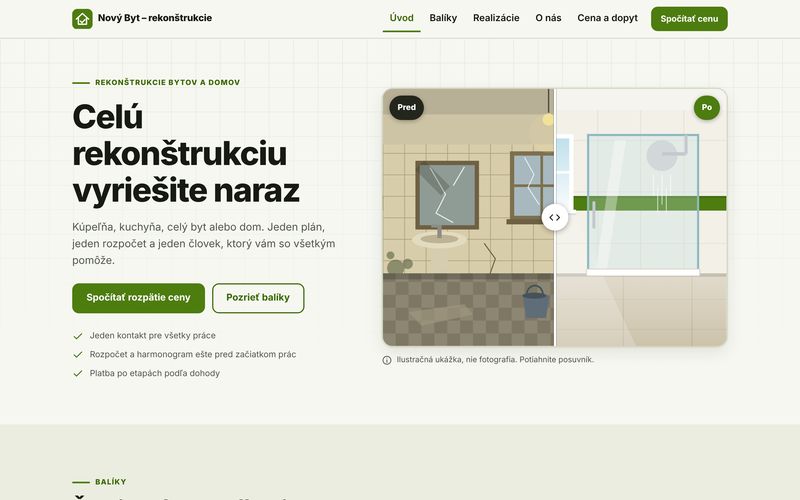Click the renovated bathroom illustration with glass shower
This screenshot has width=800, height=500.
point(641,217)
